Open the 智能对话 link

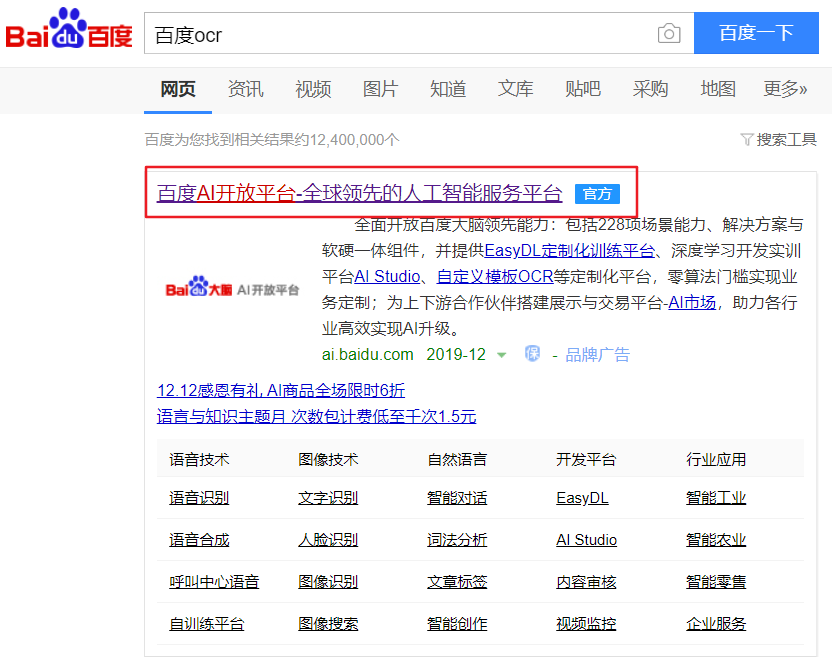click(457, 498)
